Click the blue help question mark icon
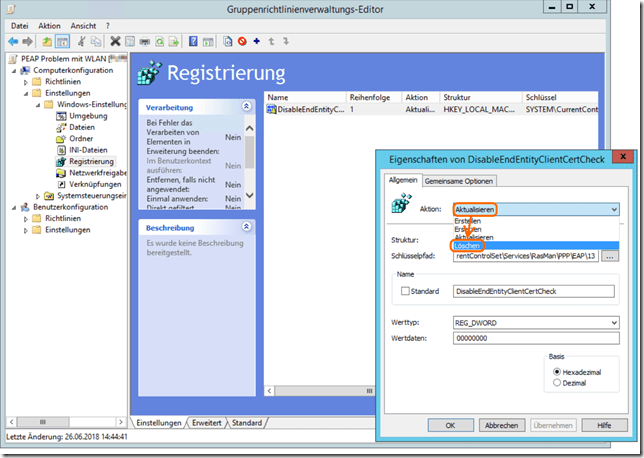Image resolution: width=644 pixels, height=458 pixels. click(x=193, y=42)
